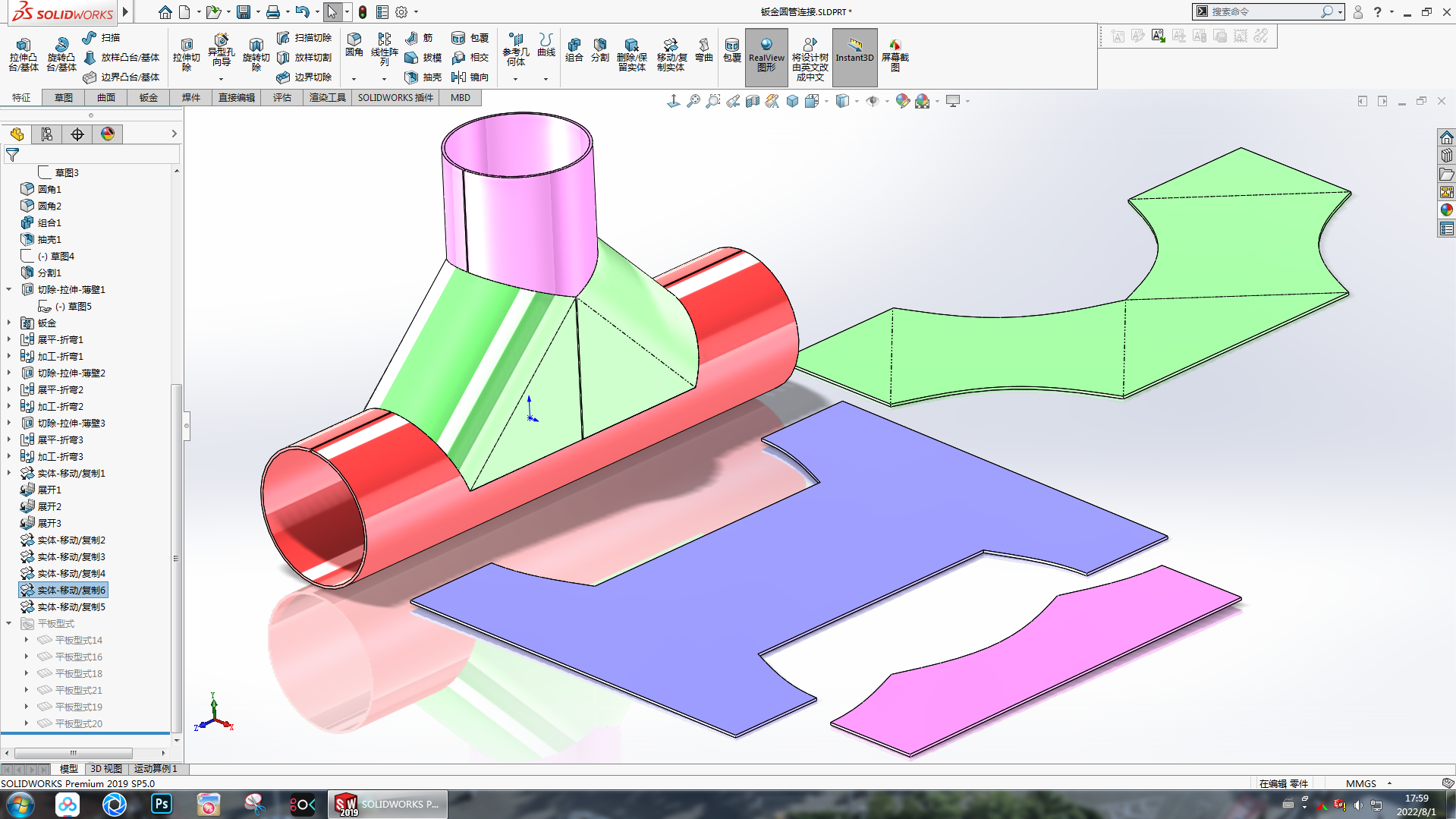Viewport: 1456px width, 819px height.
Task: Open the PropertyManager tab icon
Action: pos(47,134)
